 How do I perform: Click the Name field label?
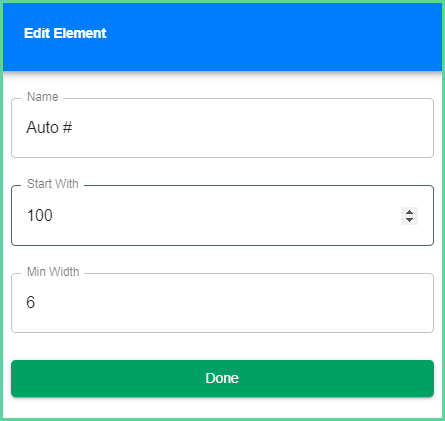point(43,97)
